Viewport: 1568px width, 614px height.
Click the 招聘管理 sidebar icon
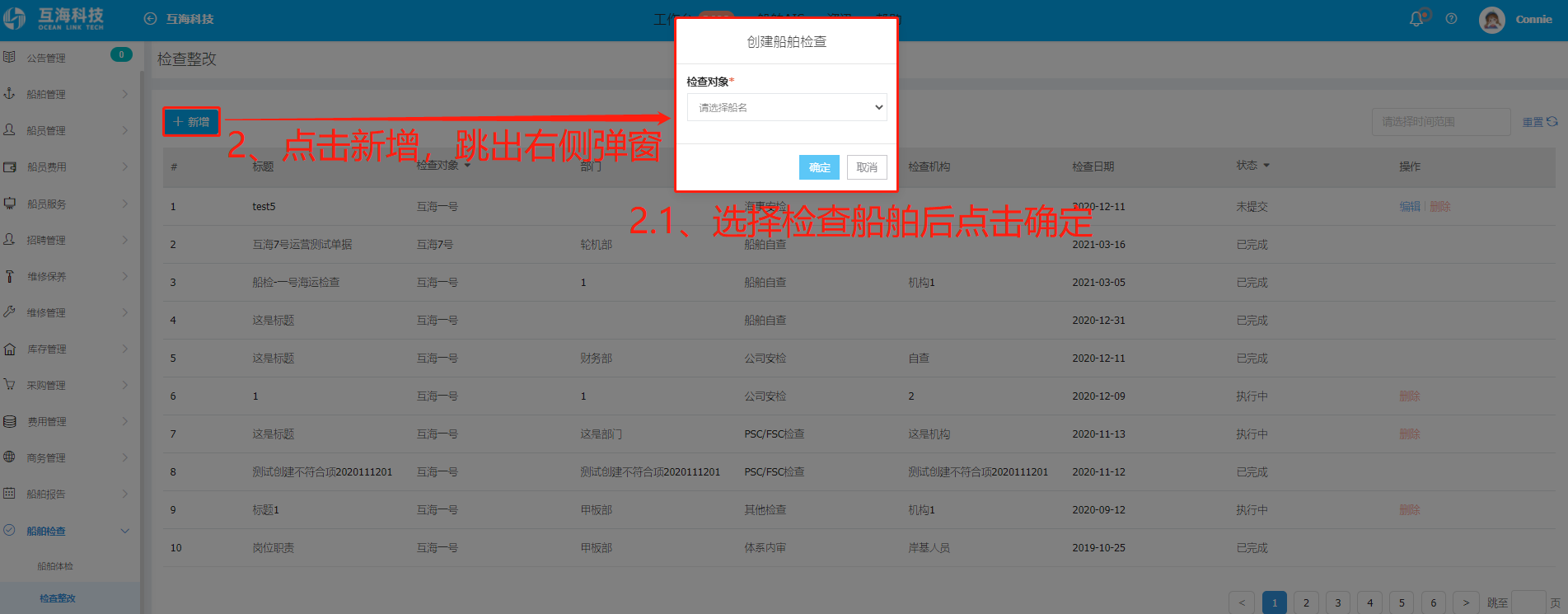[9, 239]
